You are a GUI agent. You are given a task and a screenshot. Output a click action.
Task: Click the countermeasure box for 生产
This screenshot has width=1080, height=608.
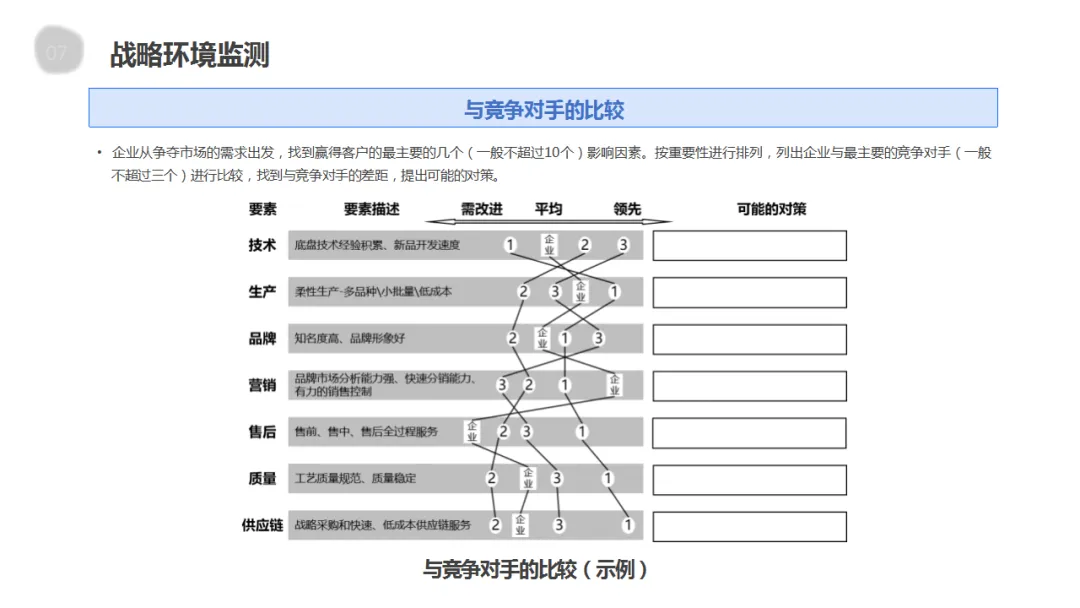coord(749,293)
